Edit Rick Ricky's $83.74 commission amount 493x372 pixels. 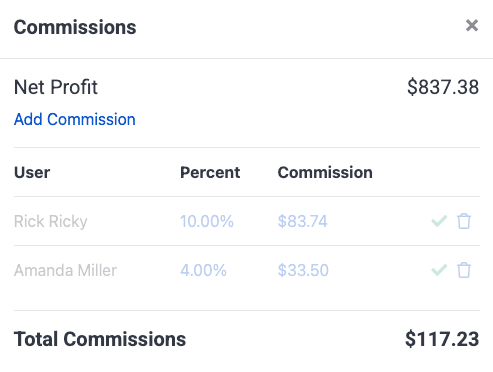tap(303, 221)
